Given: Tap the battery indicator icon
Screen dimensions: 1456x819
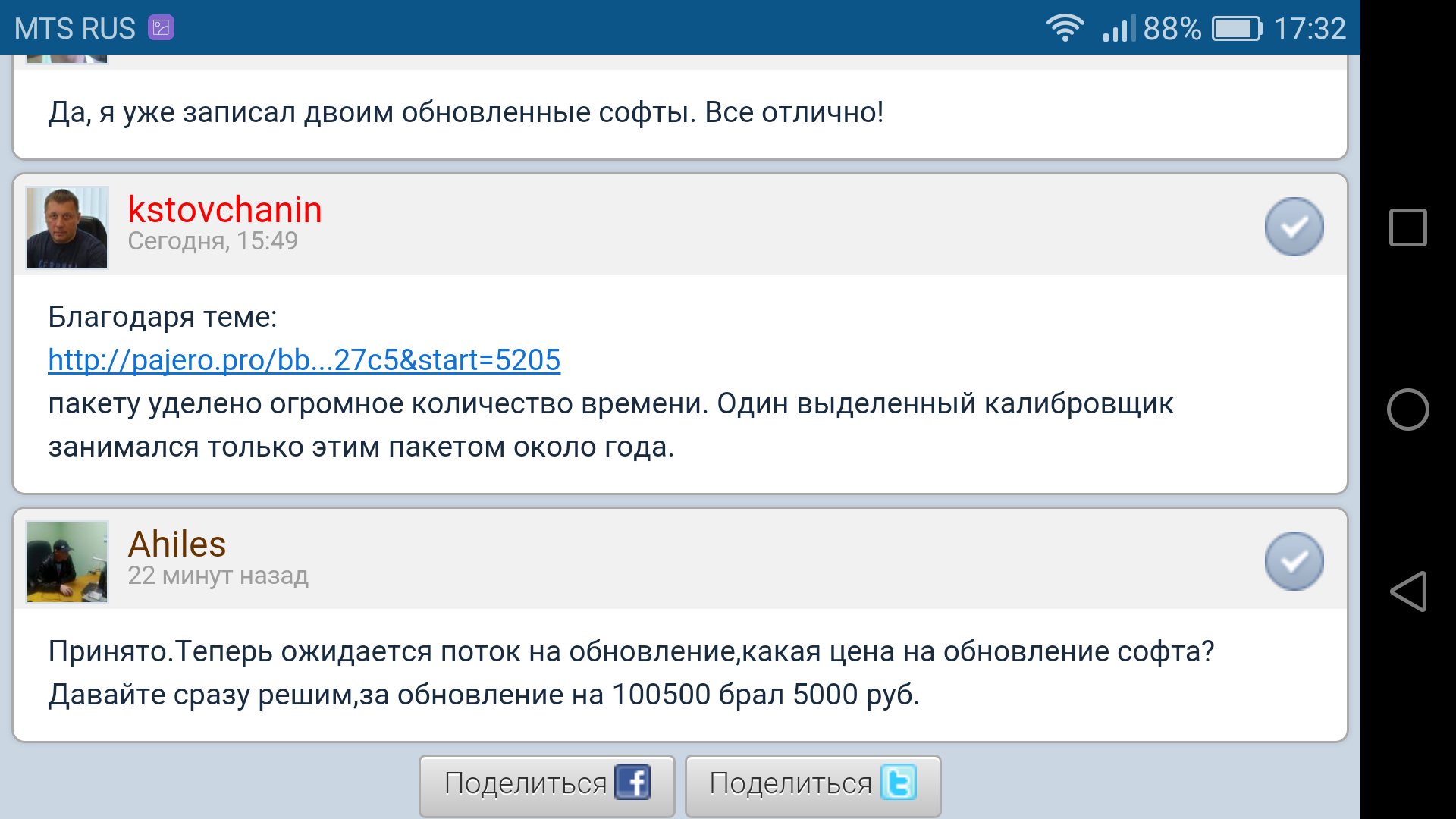Looking at the screenshot, I should coord(1236,29).
